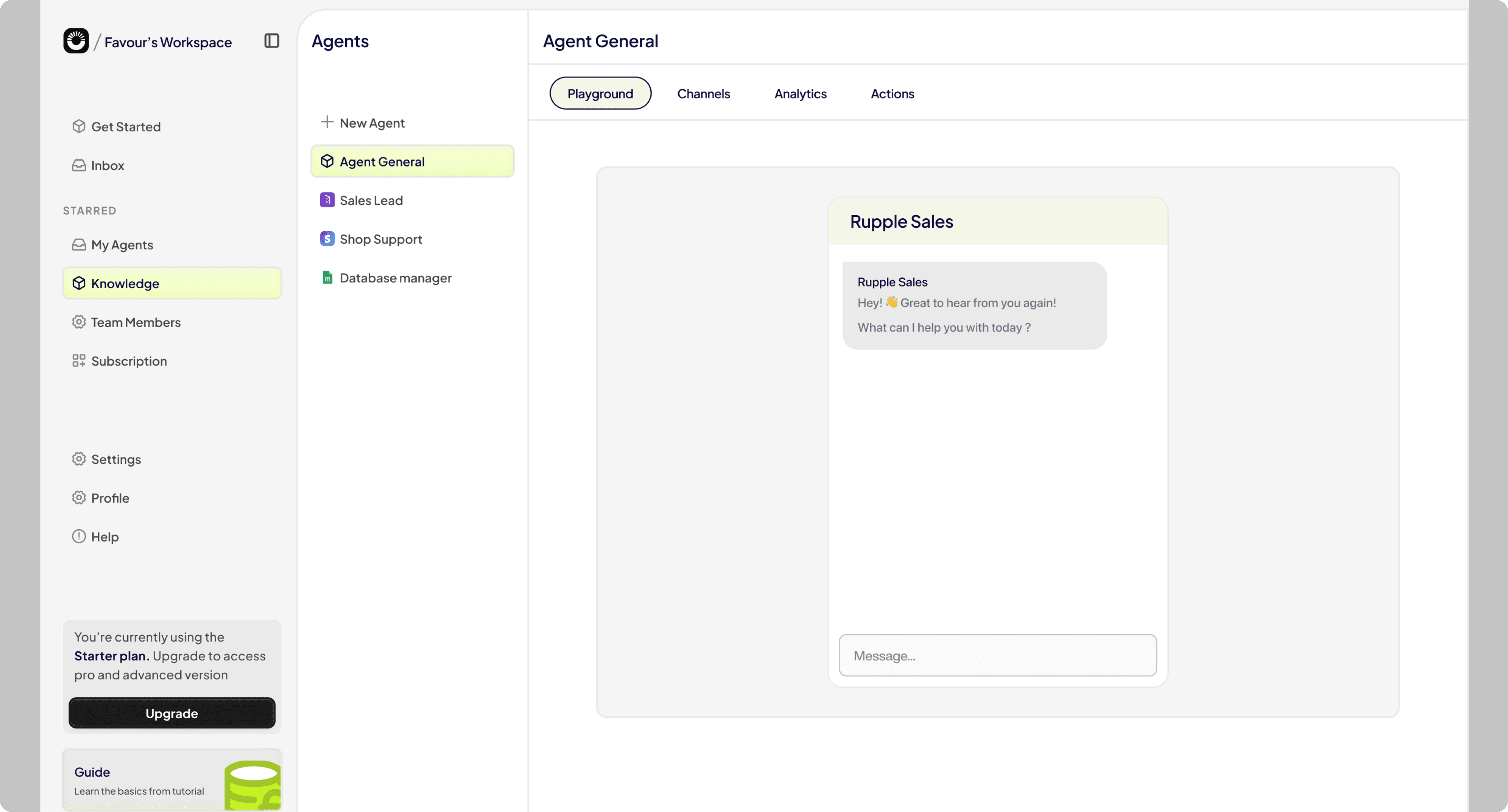Viewport: 1508px width, 812px height.
Task: Click New Agent label text
Action: click(x=372, y=123)
